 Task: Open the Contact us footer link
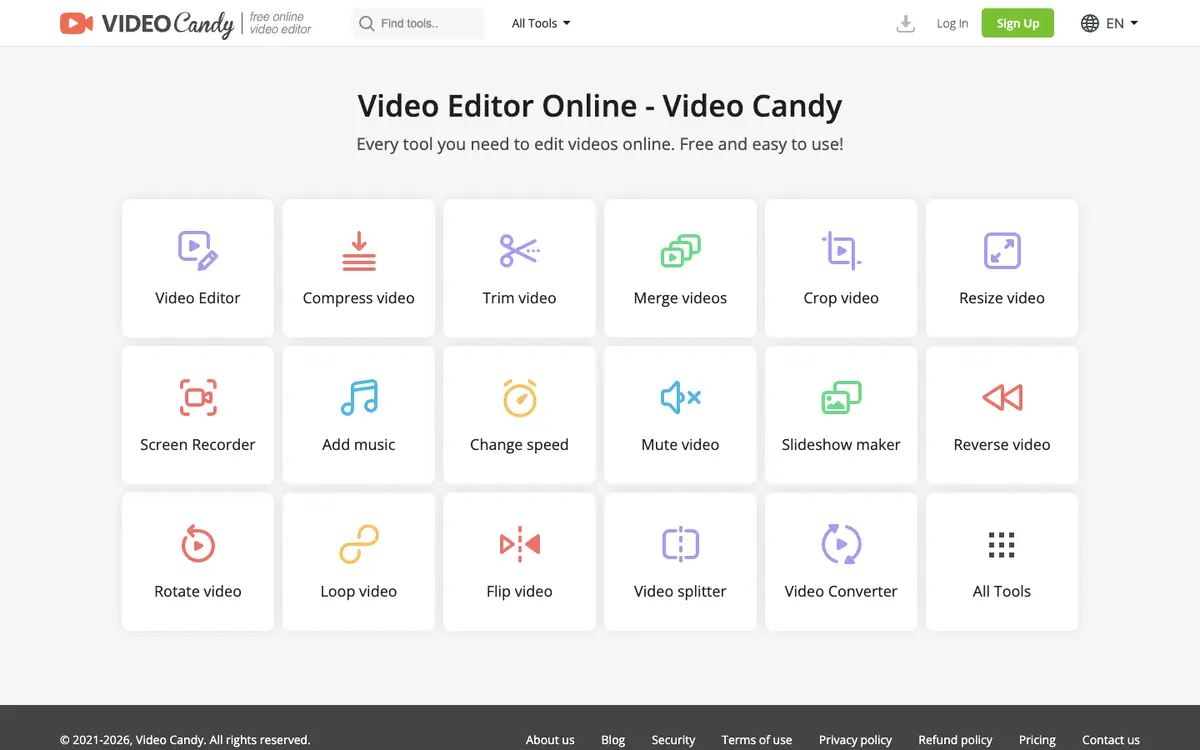[x=1111, y=740]
